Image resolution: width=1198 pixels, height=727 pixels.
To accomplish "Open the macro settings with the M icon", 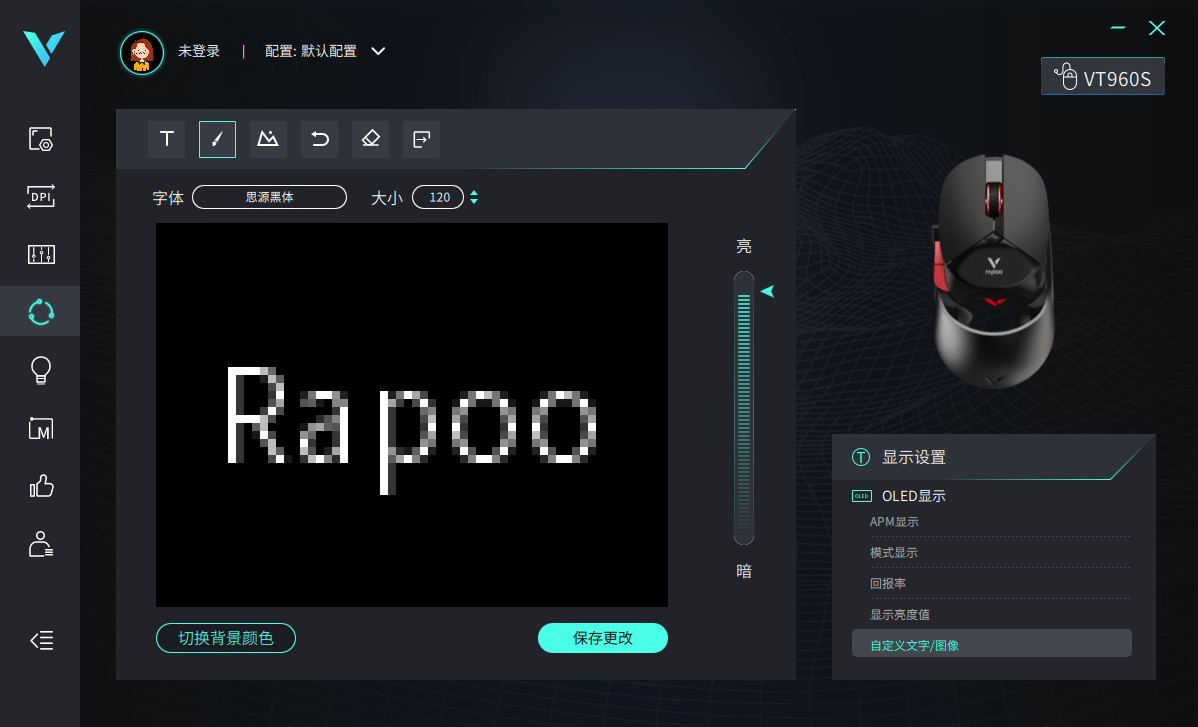I will [x=40, y=428].
